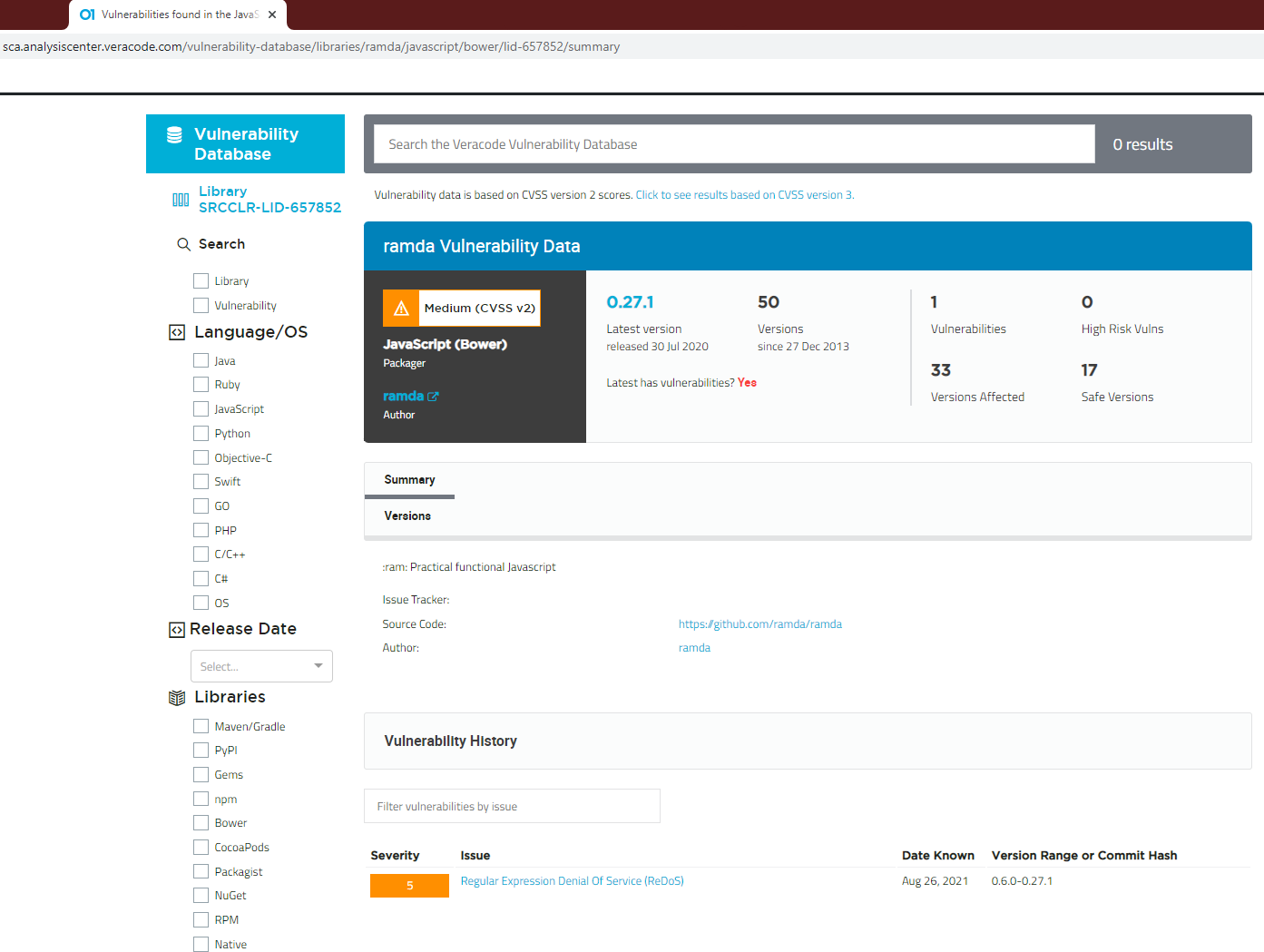Enable the Ruby language filter

(x=201, y=384)
